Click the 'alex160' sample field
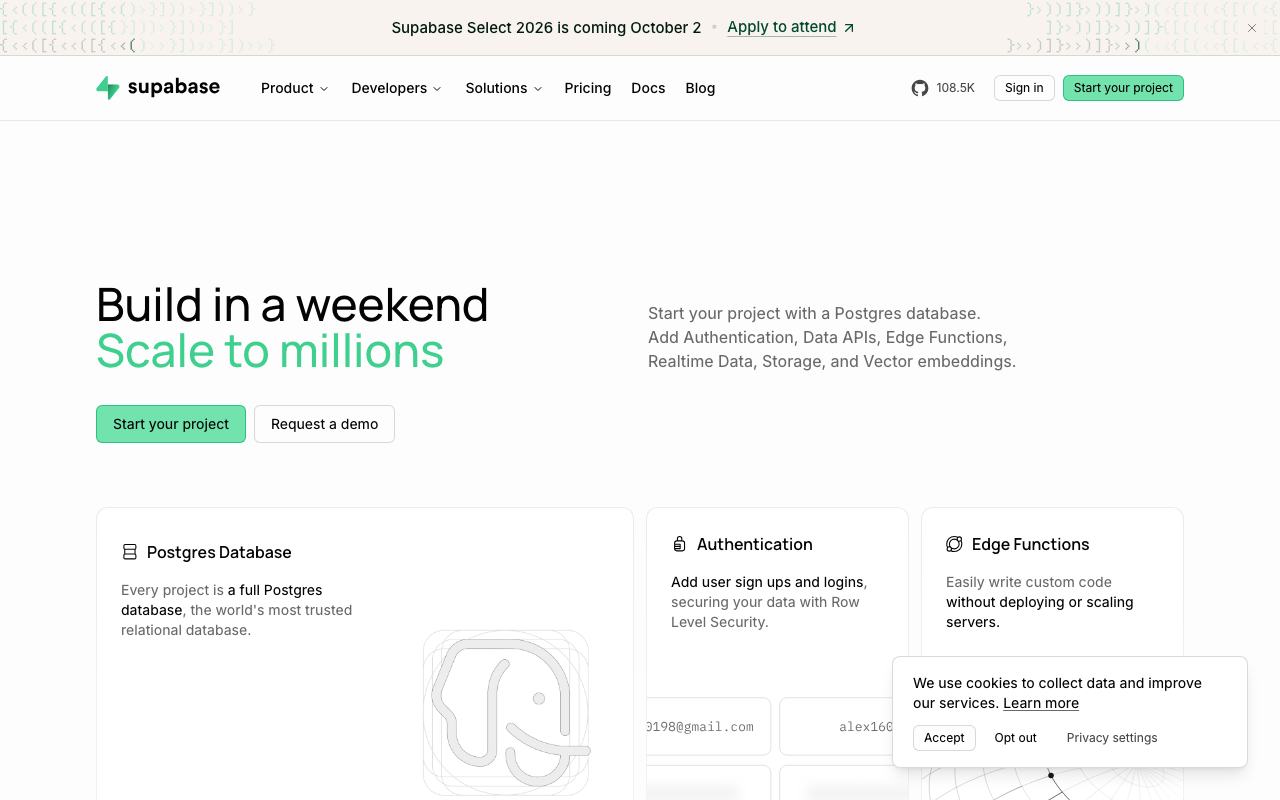The height and width of the screenshot is (800, 1280). [x=836, y=727]
